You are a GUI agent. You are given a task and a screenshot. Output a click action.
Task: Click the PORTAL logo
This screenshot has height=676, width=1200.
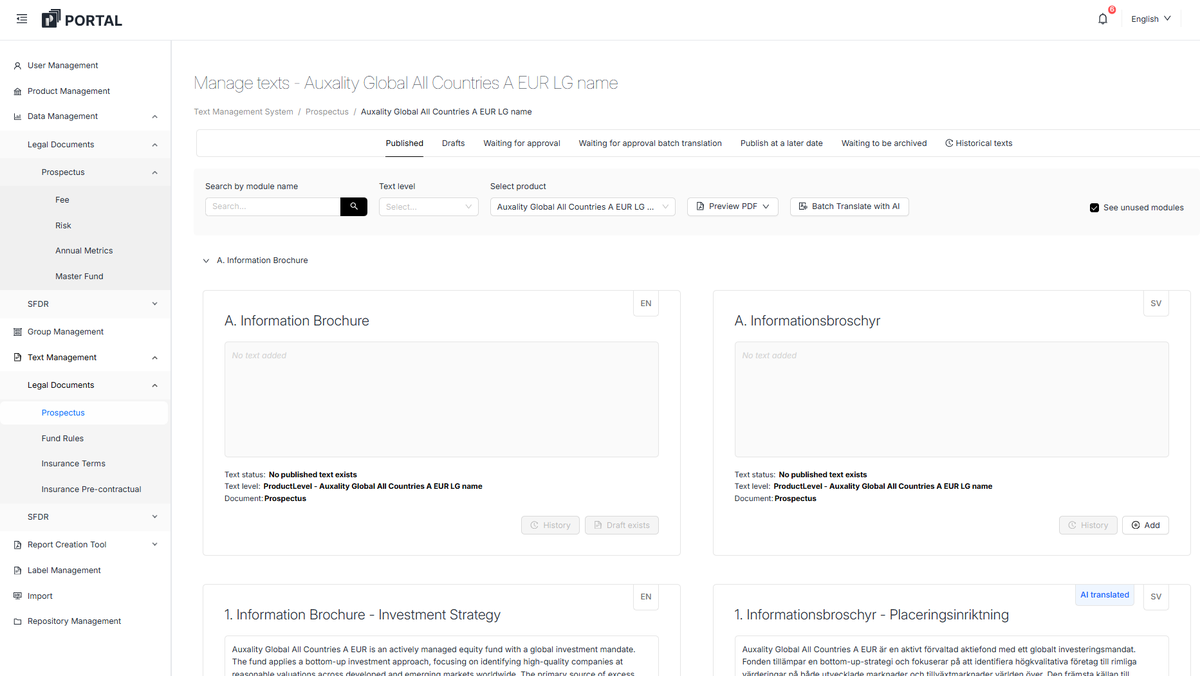click(82, 19)
